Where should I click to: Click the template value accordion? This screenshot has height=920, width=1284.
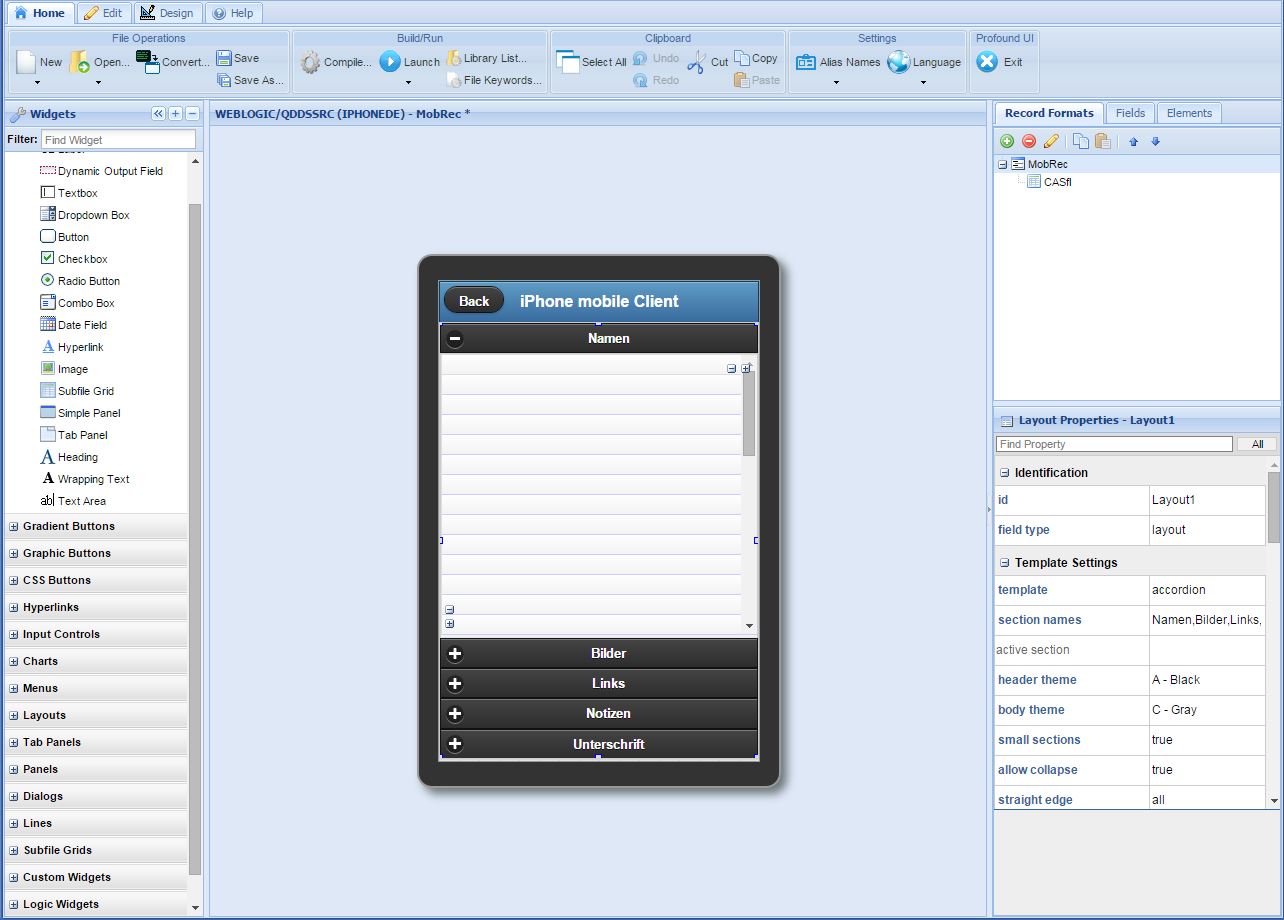coord(1207,590)
